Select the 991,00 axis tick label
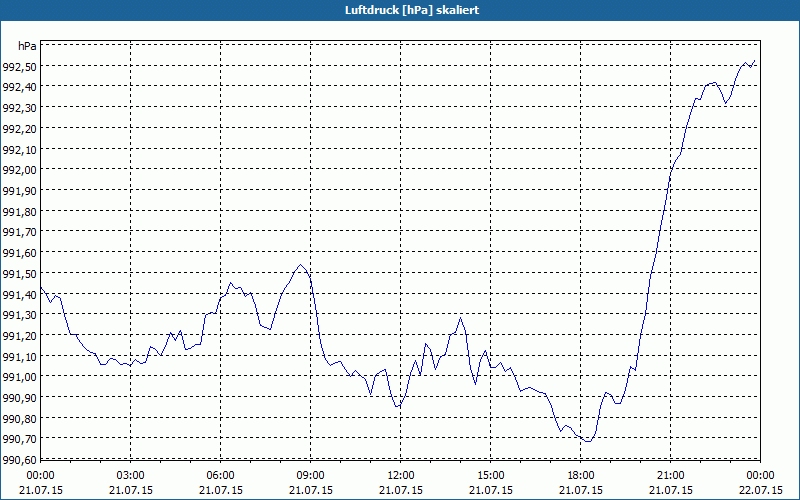Image resolution: width=800 pixels, height=500 pixels. pyautogui.click(x=19, y=377)
